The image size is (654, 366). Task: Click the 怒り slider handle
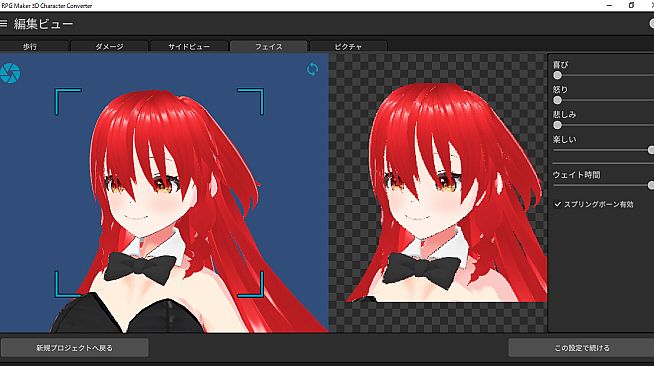pyautogui.click(x=557, y=100)
